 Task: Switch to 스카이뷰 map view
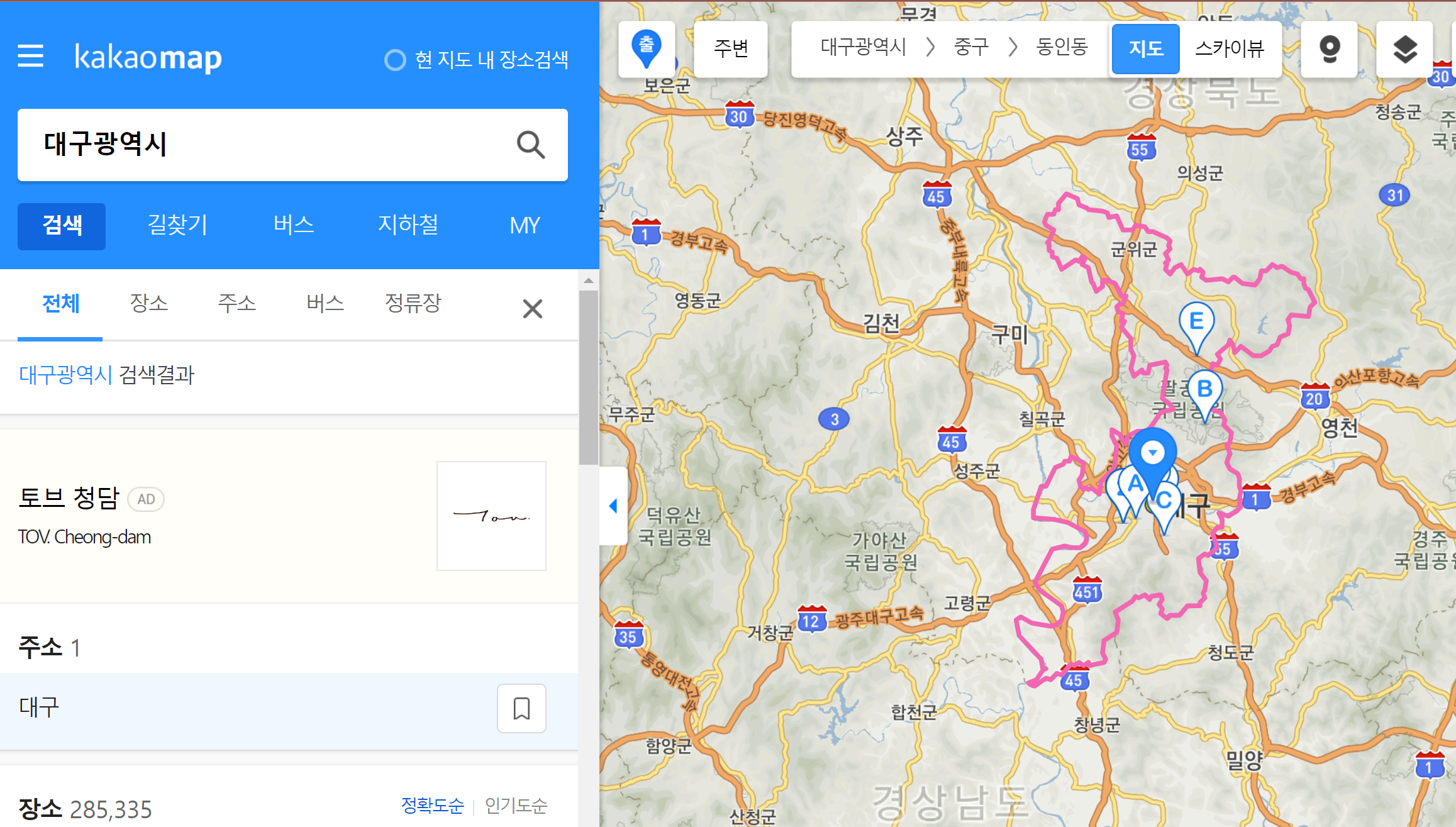pos(1229,49)
